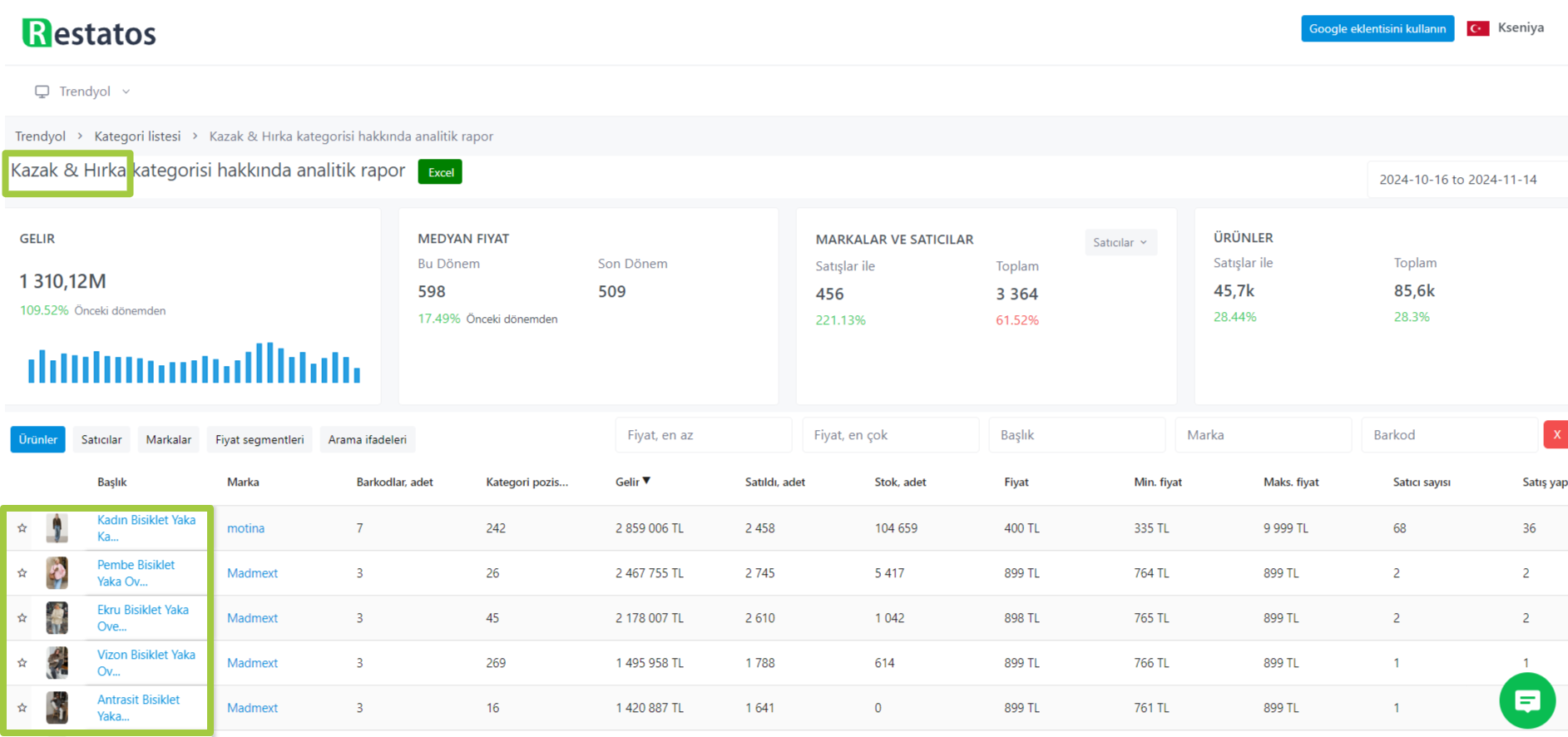
Task: Sort by the Barkodlar, adet column header
Action: click(394, 482)
